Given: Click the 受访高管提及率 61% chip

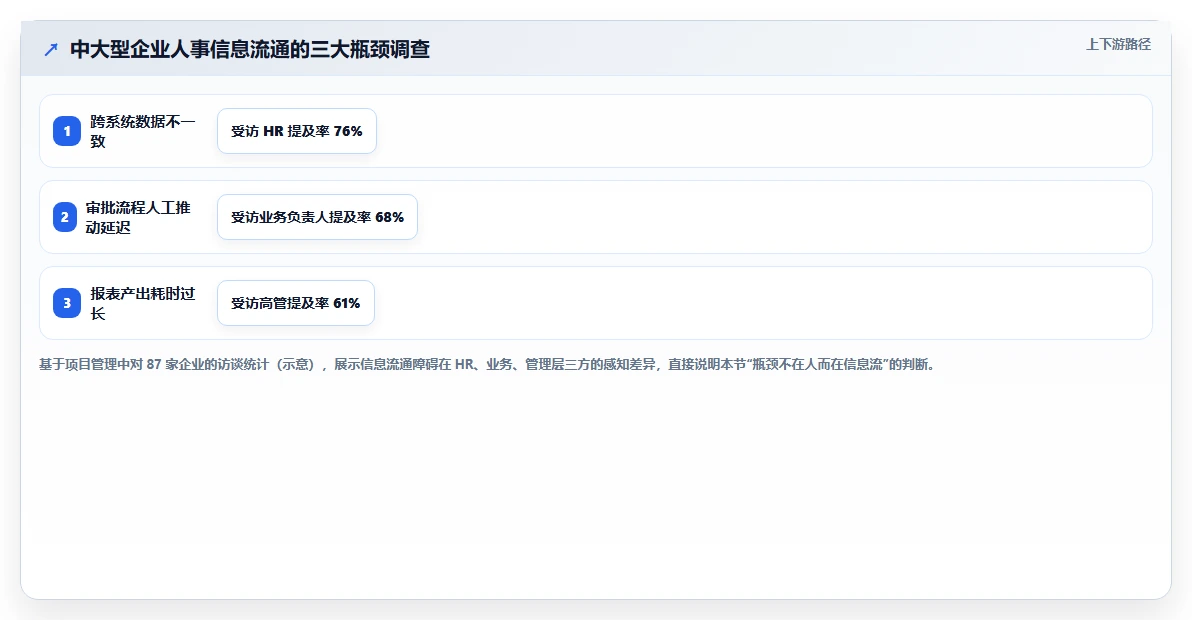Looking at the screenshot, I should 296,302.
